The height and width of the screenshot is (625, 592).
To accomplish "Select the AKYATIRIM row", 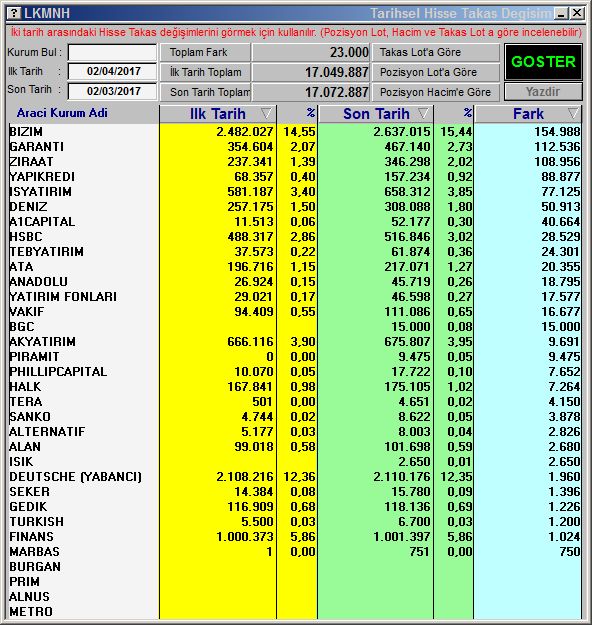I will (295, 342).
